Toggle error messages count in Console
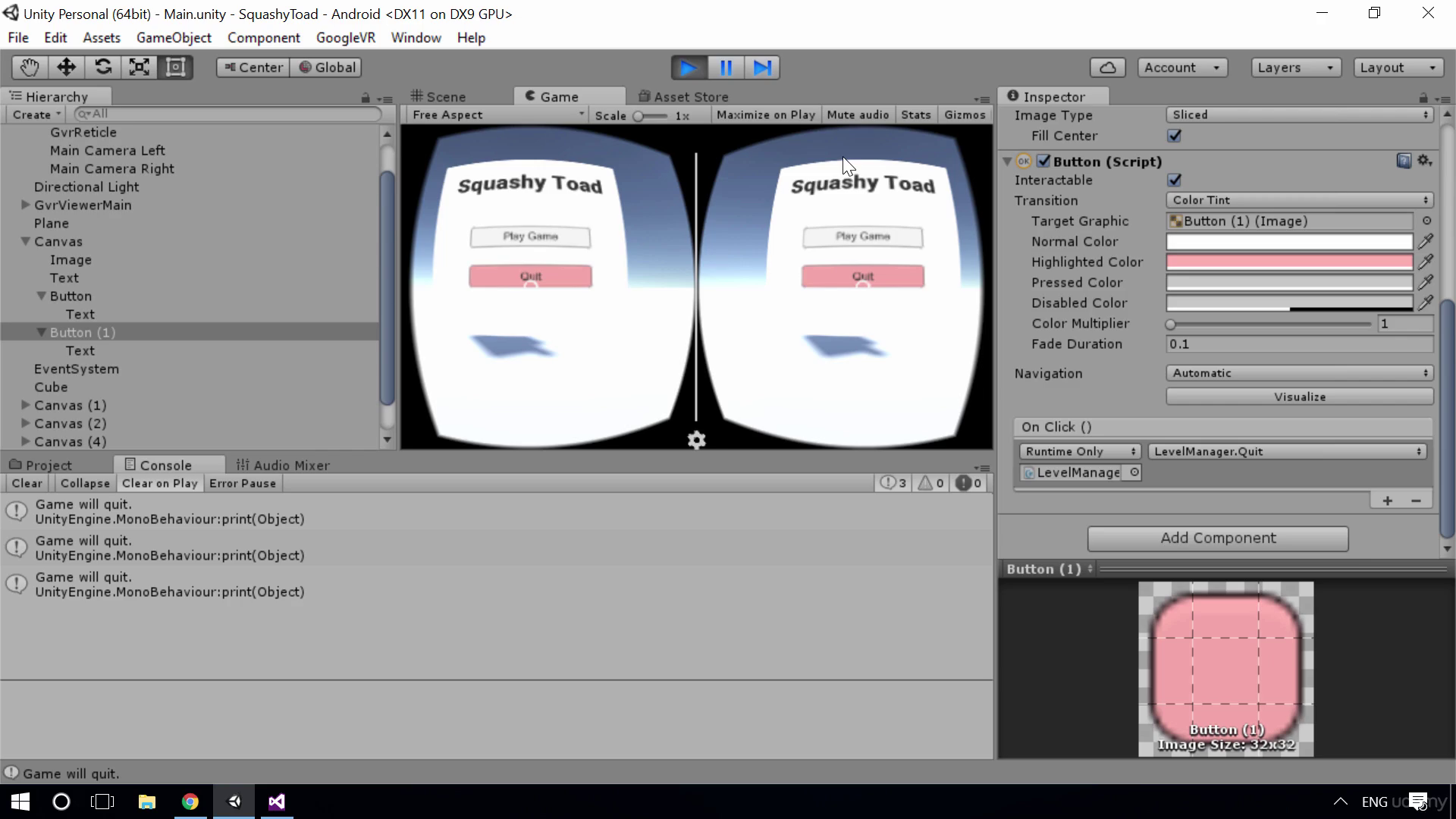 pos(968,483)
